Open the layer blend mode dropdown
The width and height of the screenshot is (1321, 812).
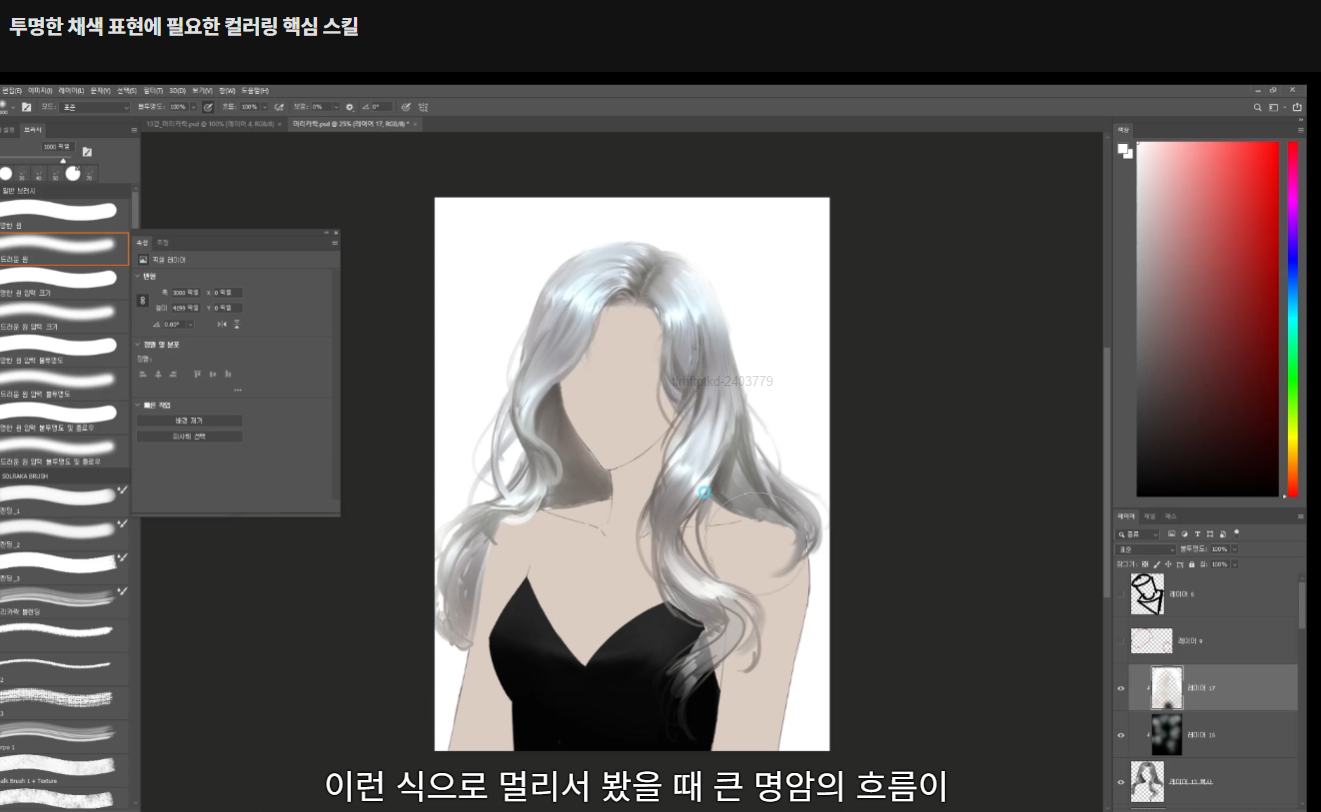(x=1146, y=549)
